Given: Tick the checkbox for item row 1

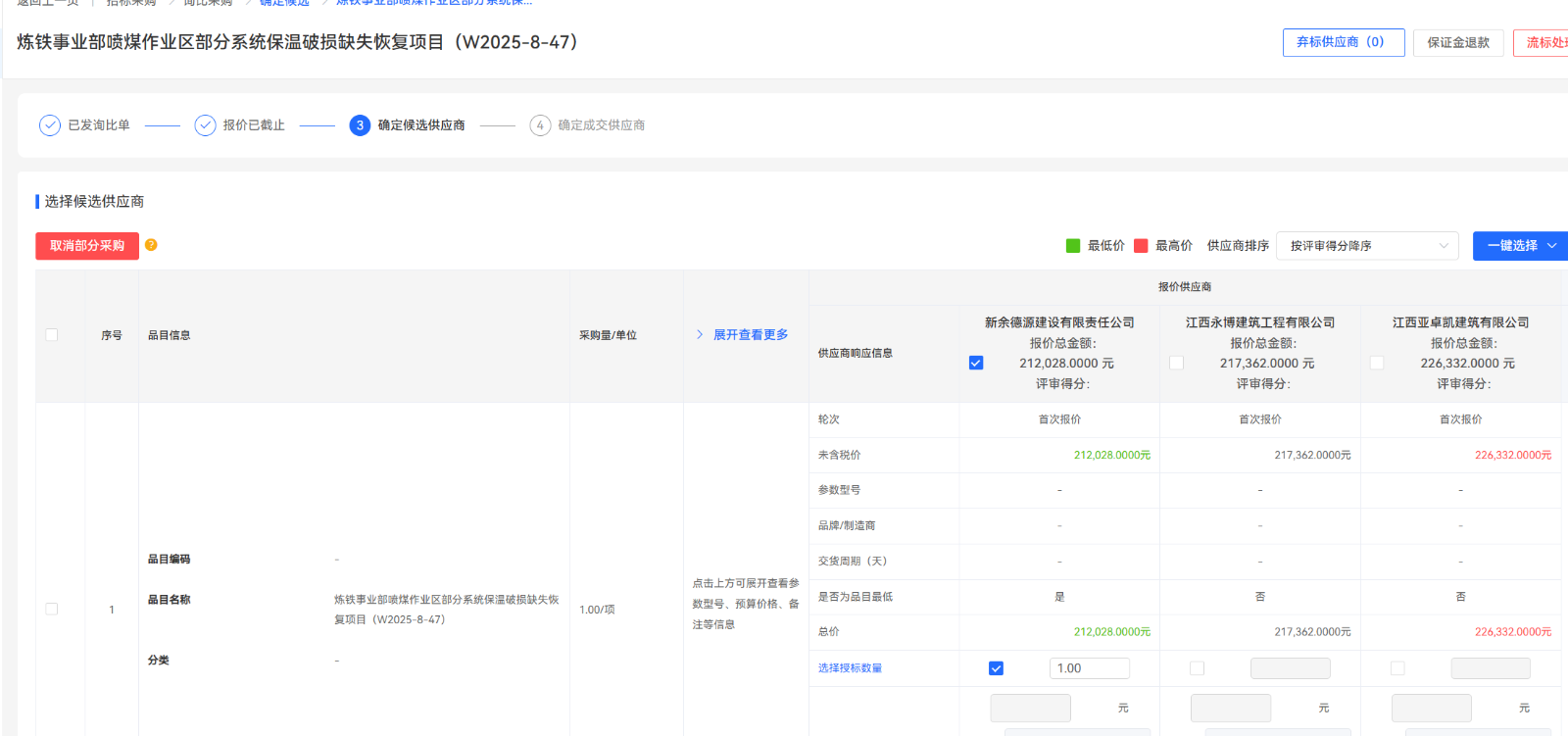Looking at the screenshot, I should point(52,609).
